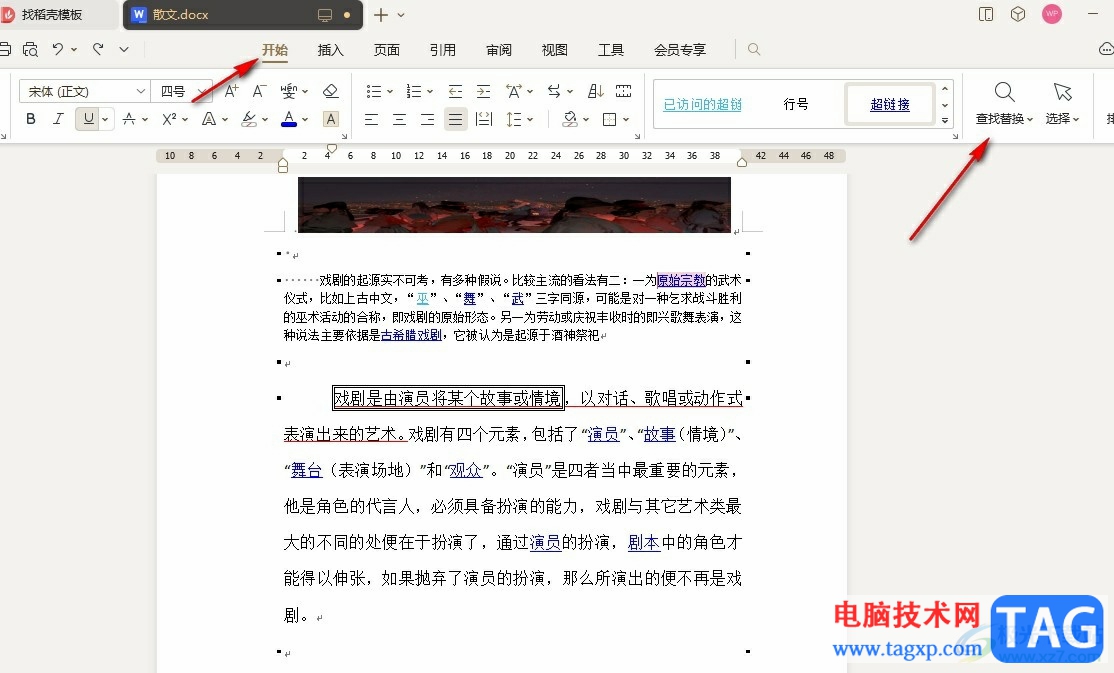Image resolution: width=1114 pixels, height=673 pixels.
Task: Align paragraph to the right
Action: pos(427,119)
